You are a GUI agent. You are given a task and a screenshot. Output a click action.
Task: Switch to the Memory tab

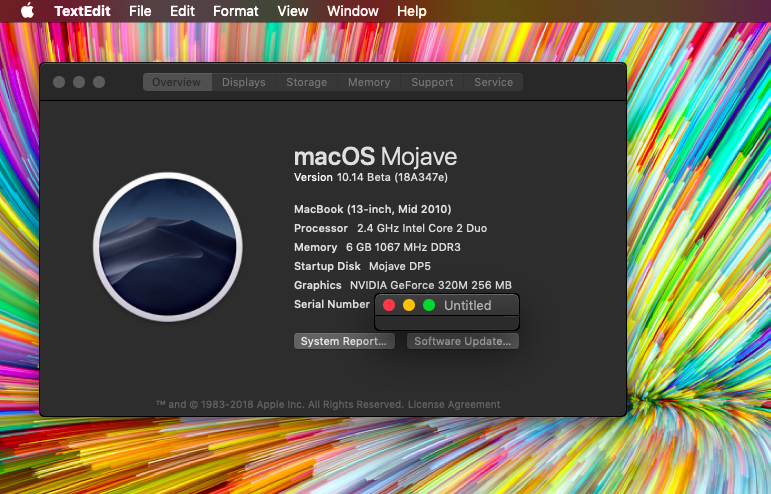[369, 82]
